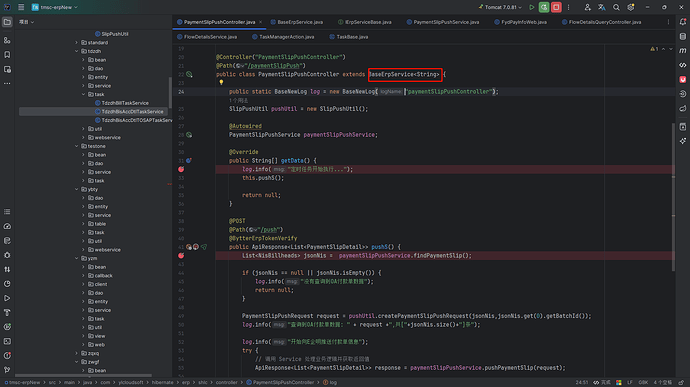Switch to the FydPayInfoWeb.java tab
690x387 pixels.
pyautogui.click(x=521, y=22)
